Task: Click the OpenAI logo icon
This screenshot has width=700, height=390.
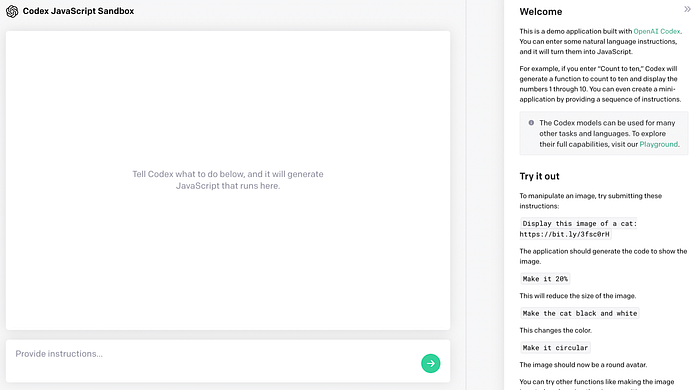Action: coord(12,11)
